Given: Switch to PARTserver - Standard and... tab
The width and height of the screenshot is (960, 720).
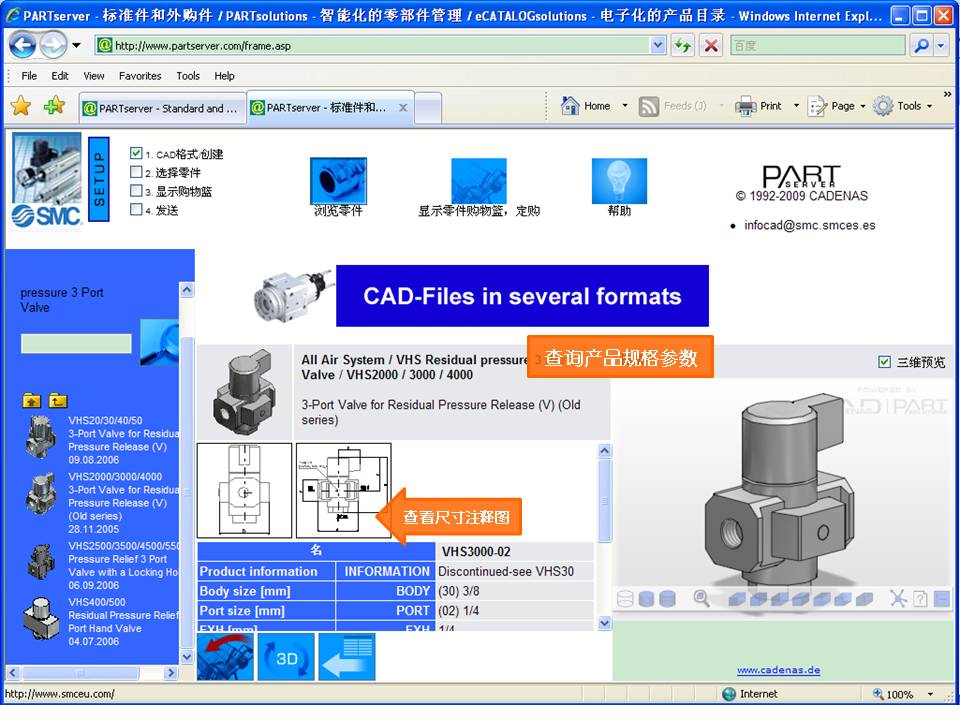Looking at the screenshot, I should click(x=162, y=108).
